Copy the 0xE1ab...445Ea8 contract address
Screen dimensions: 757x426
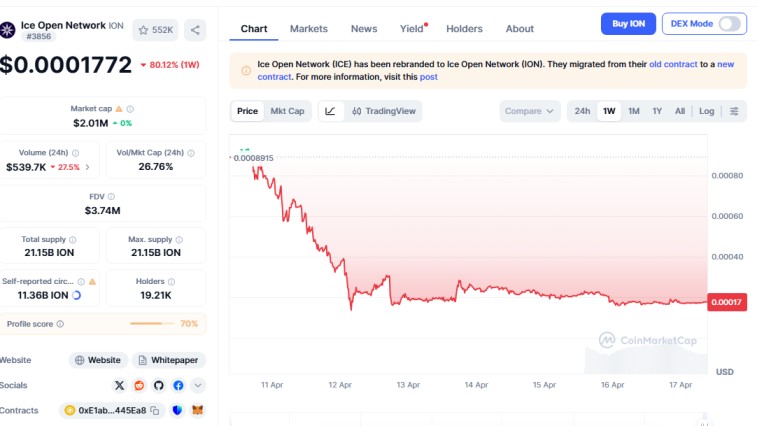point(155,410)
